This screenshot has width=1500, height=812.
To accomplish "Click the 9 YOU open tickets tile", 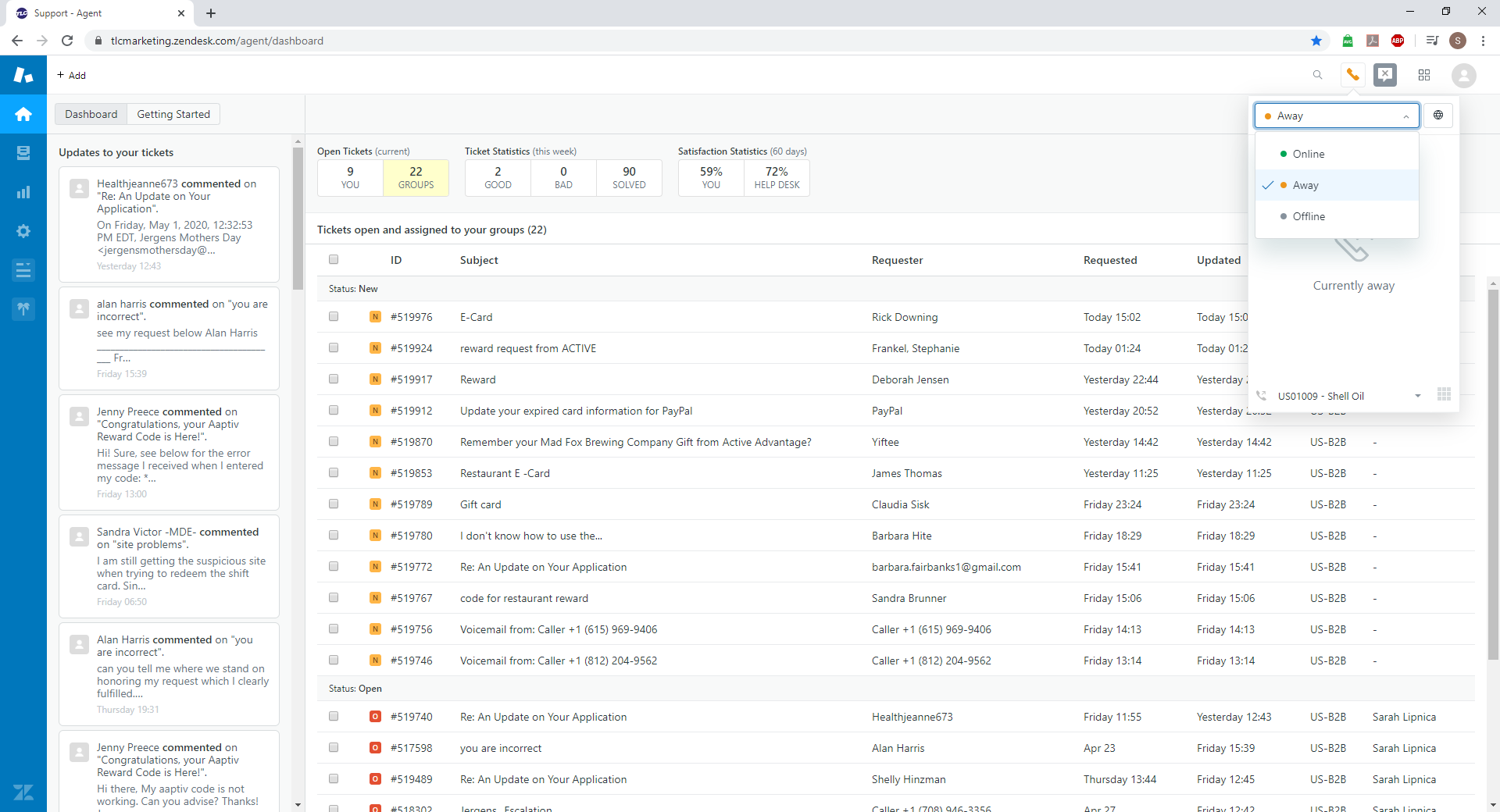I will click(x=350, y=177).
